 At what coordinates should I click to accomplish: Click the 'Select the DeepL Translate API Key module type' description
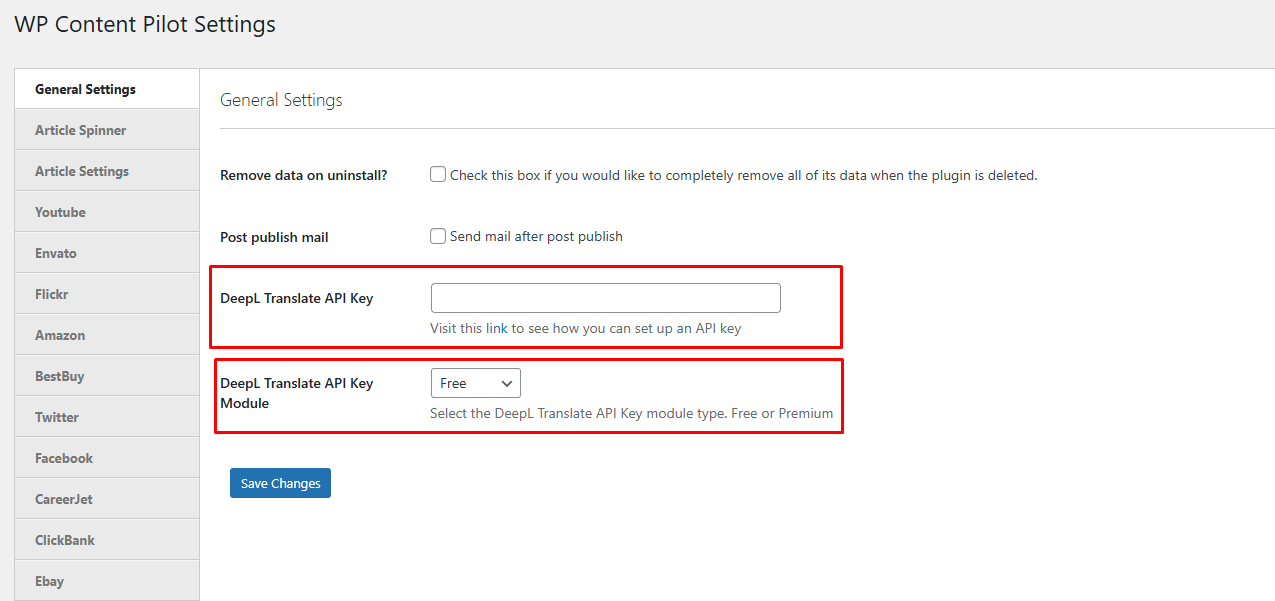click(x=632, y=413)
